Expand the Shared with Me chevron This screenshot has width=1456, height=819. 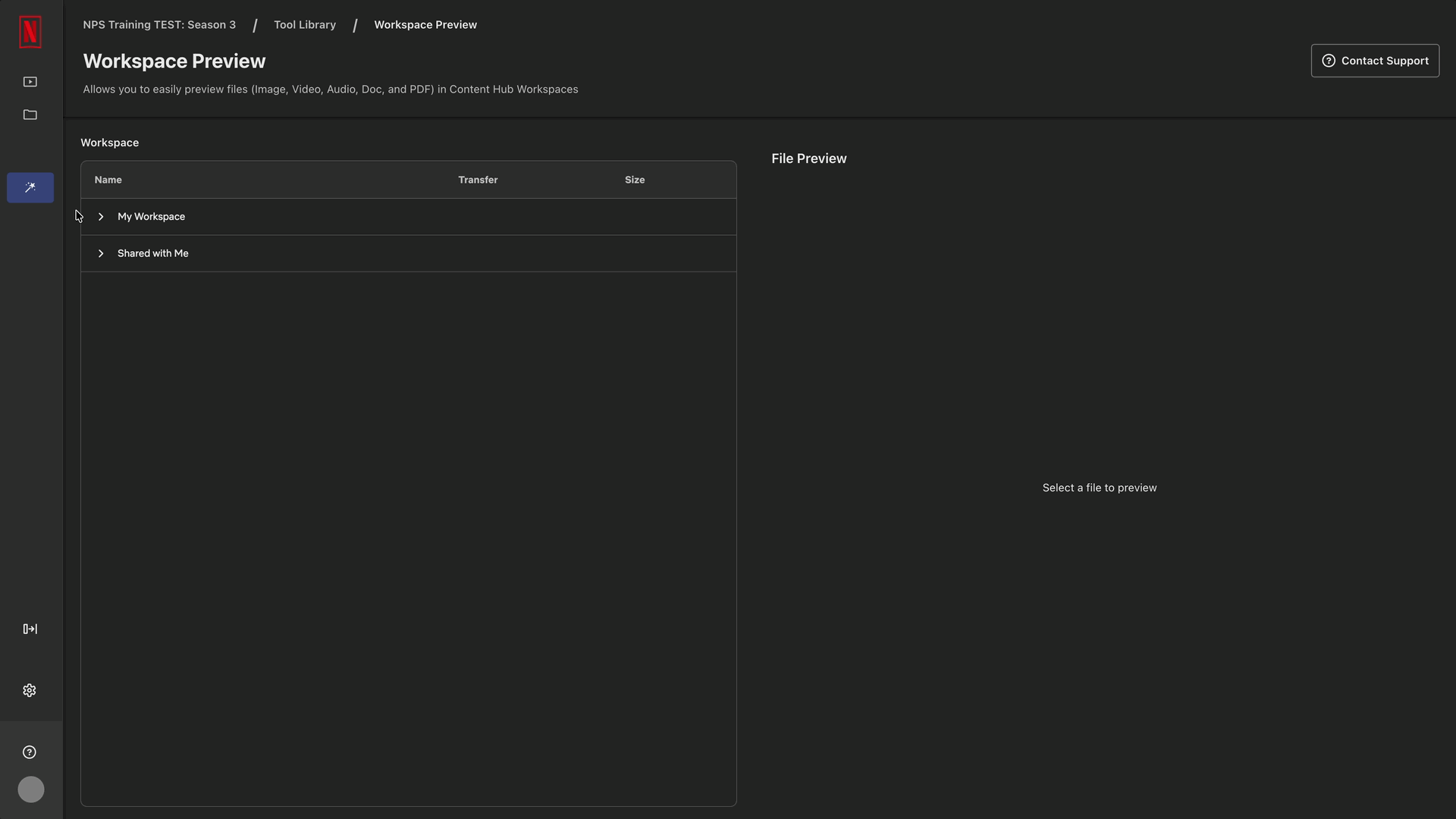(x=101, y=253)
